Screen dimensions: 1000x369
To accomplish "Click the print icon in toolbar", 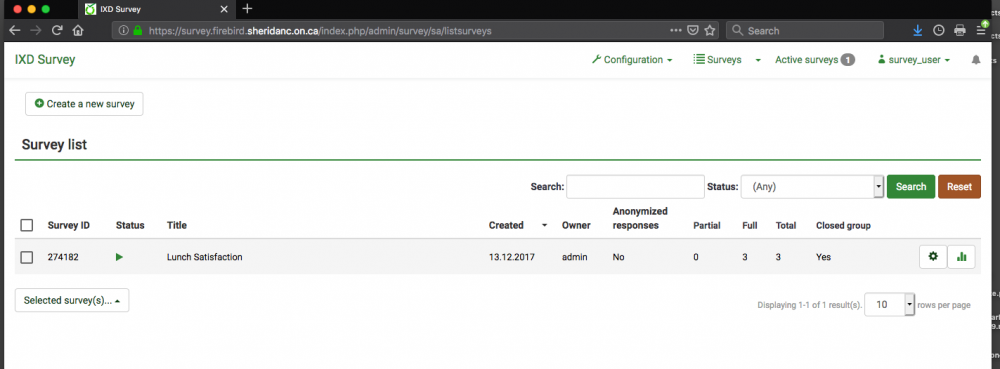I will 960,30.
